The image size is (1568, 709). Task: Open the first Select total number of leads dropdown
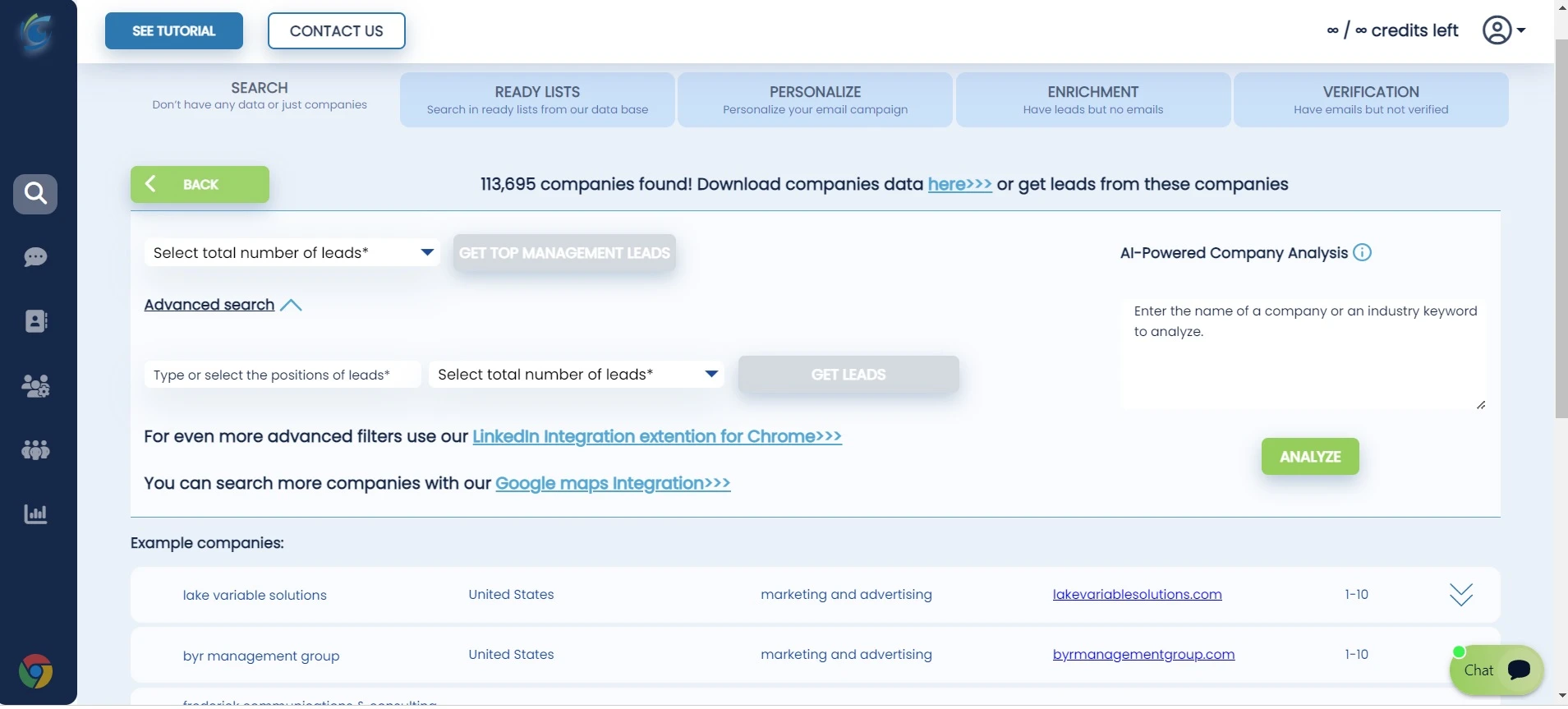(x=292, y=252)
